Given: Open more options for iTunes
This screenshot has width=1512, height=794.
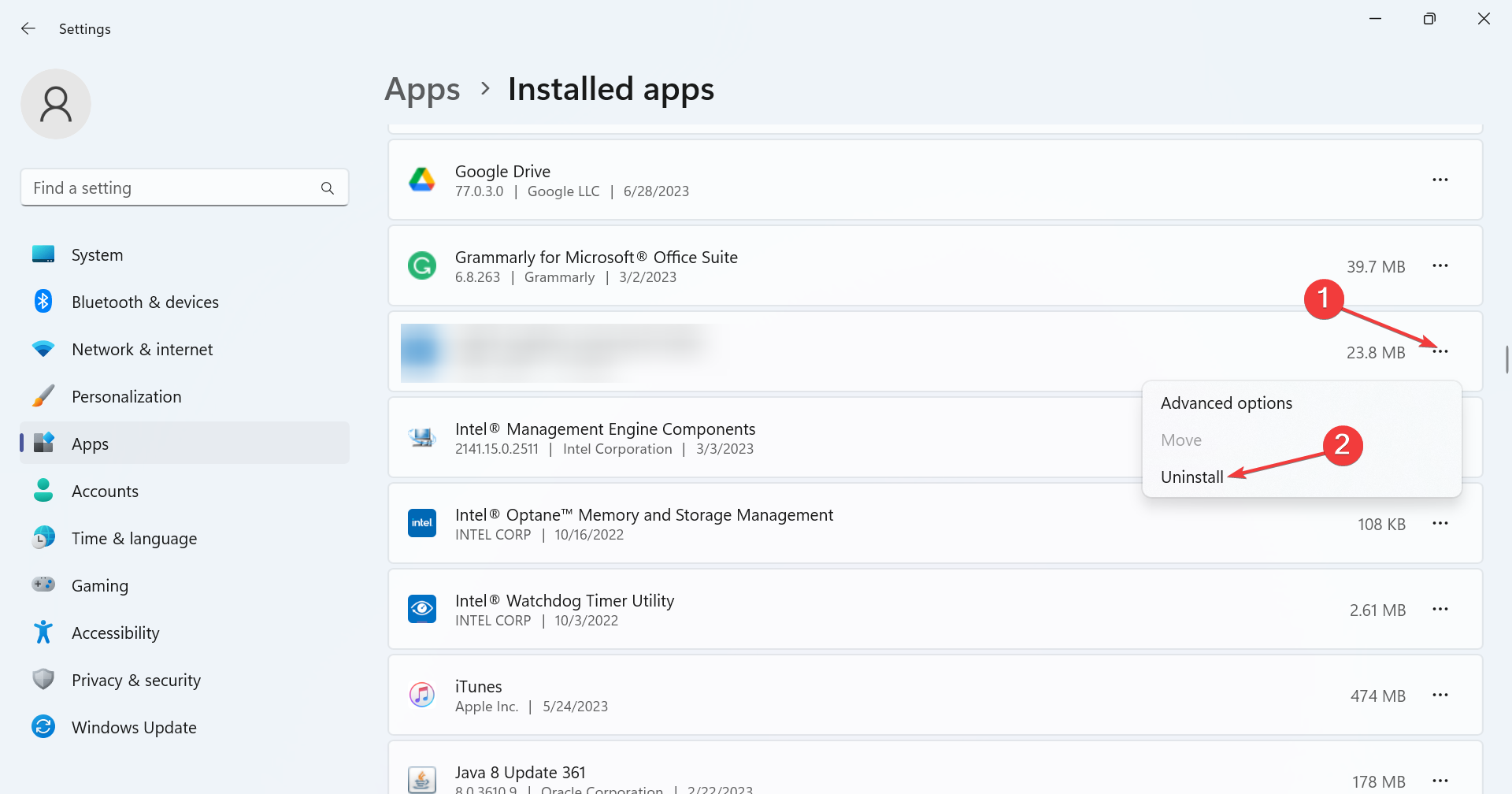Looking at the screenshot, I should click(1440, 695).
